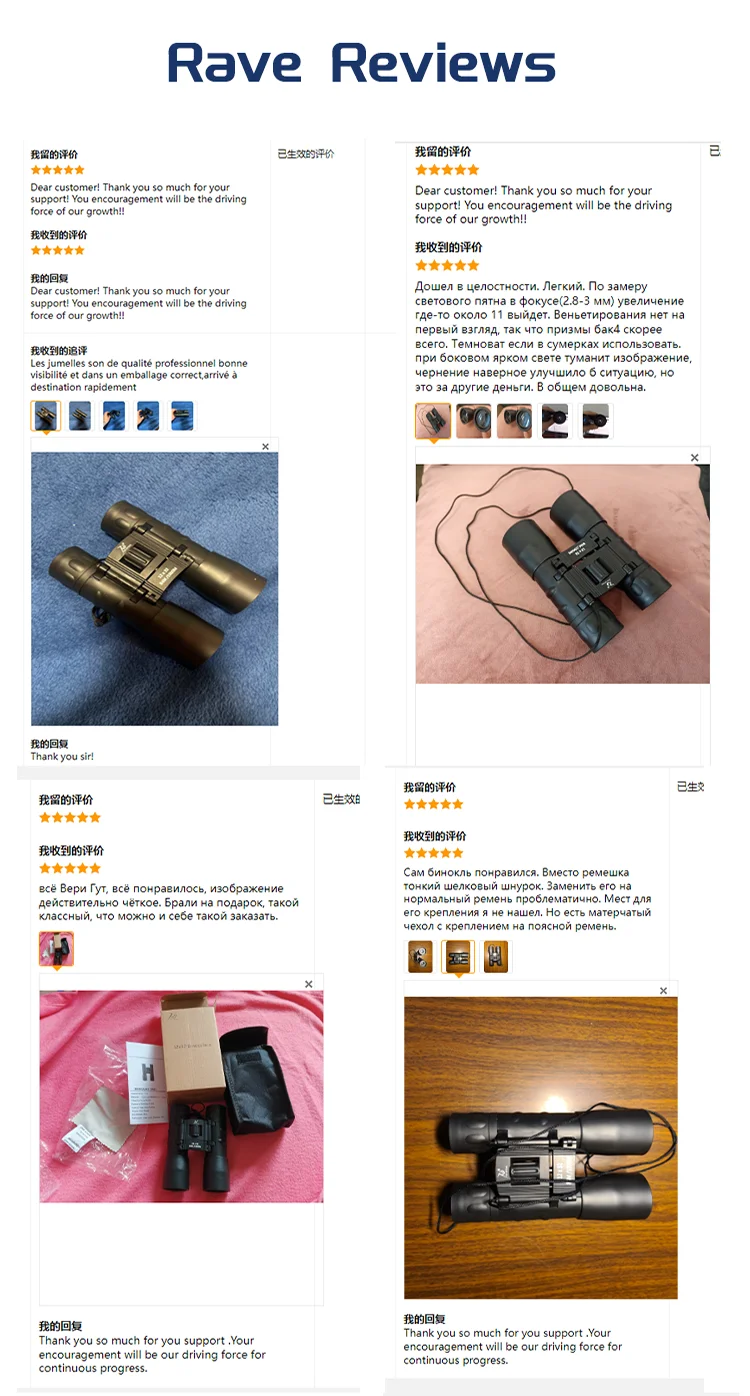Click star rating under 我收到的评价 in bottom-left review

pos(70,868)
